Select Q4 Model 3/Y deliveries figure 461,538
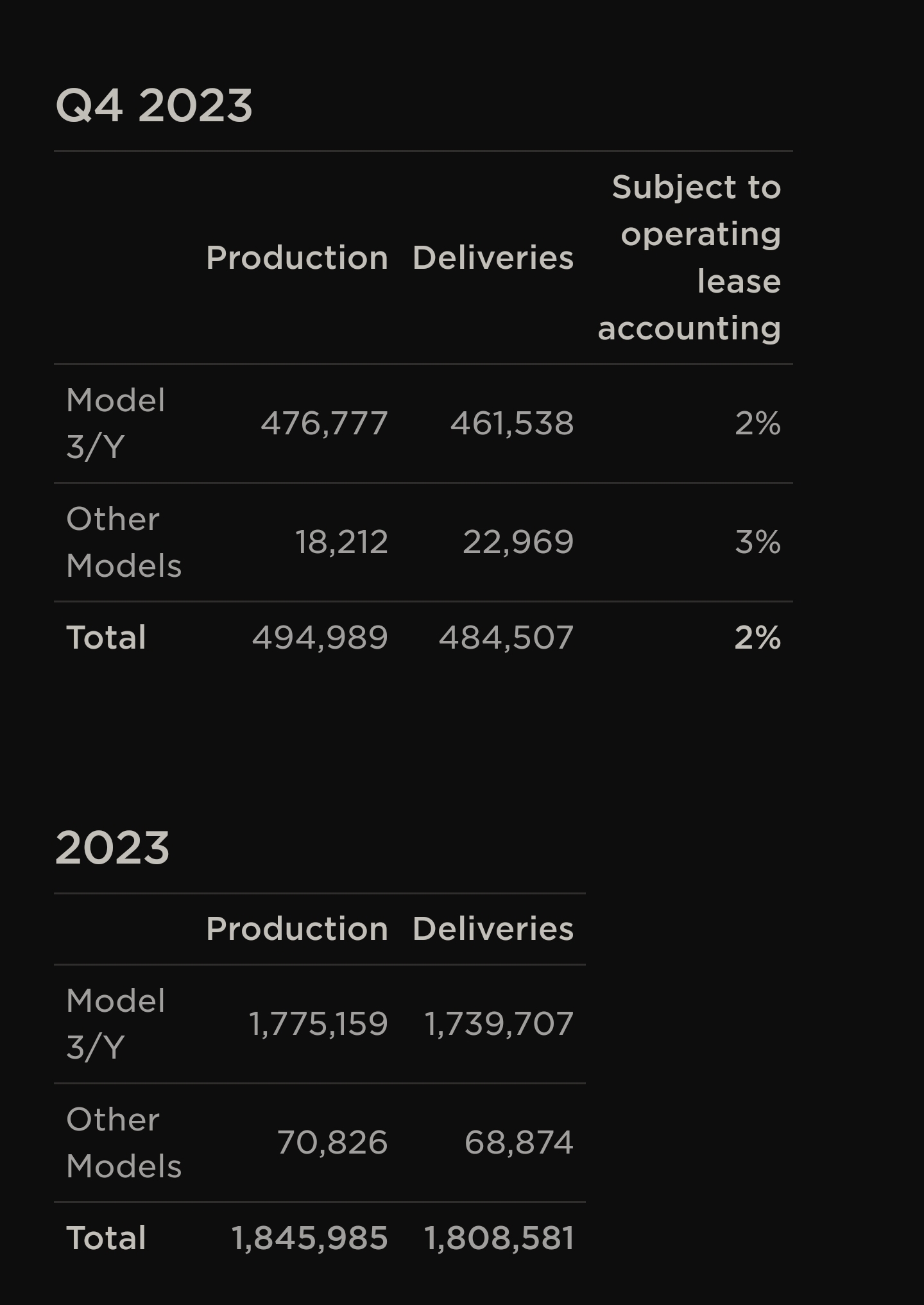 click(512, 423)
